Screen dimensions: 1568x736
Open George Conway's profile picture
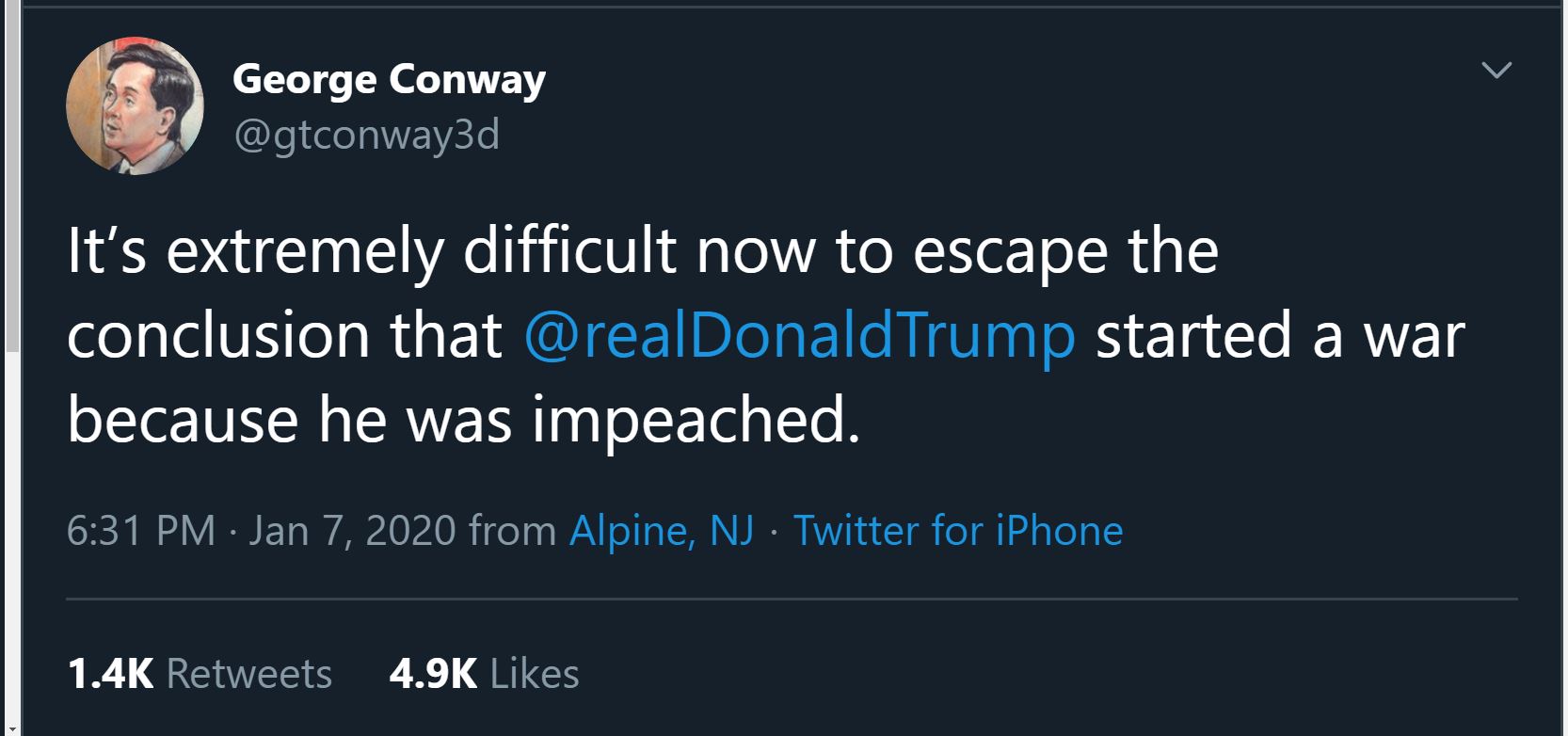[135, 105]
